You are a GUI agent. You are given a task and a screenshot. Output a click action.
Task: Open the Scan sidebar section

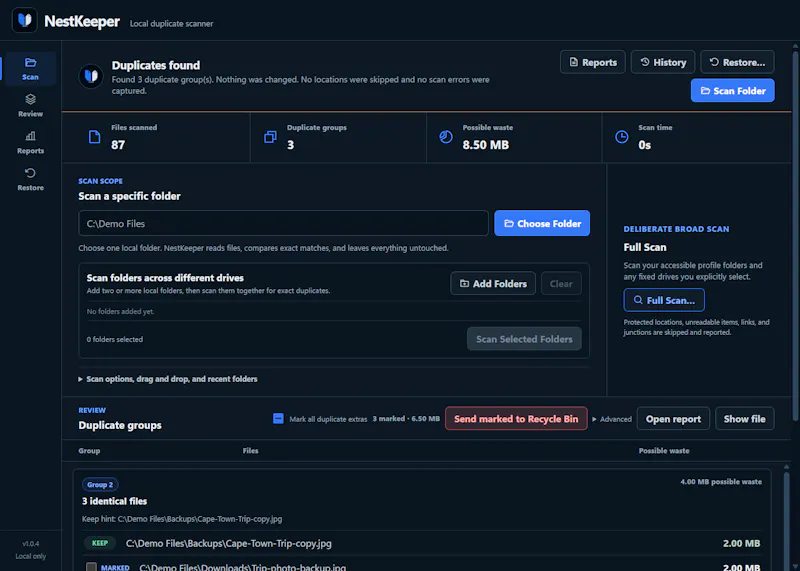pyautogui.click(x=30, y=68)
